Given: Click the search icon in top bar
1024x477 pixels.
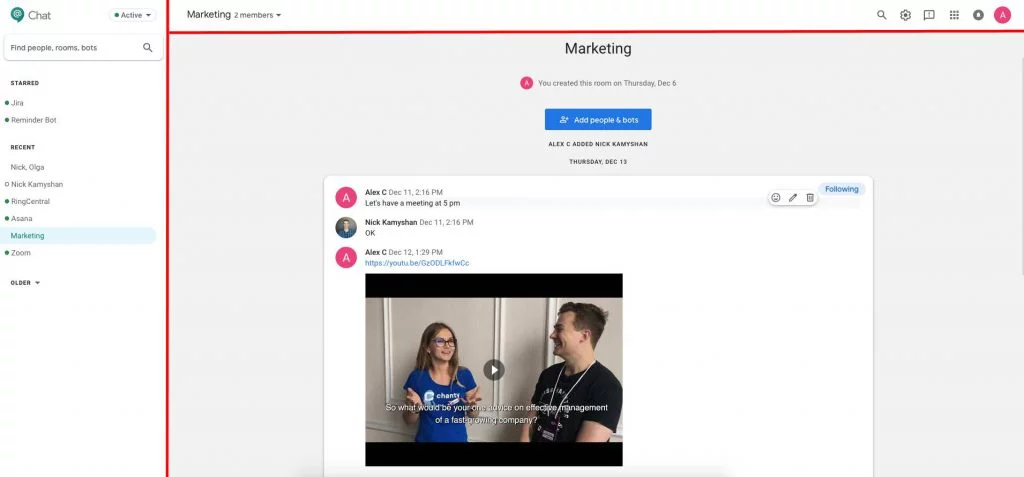Looking at the screenshot, I should pos(881,15).
